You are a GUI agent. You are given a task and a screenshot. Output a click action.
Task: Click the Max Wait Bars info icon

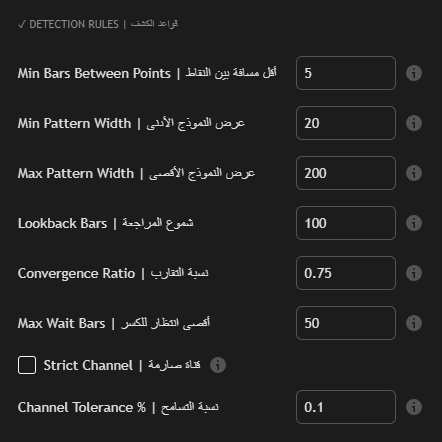point(414,323)
